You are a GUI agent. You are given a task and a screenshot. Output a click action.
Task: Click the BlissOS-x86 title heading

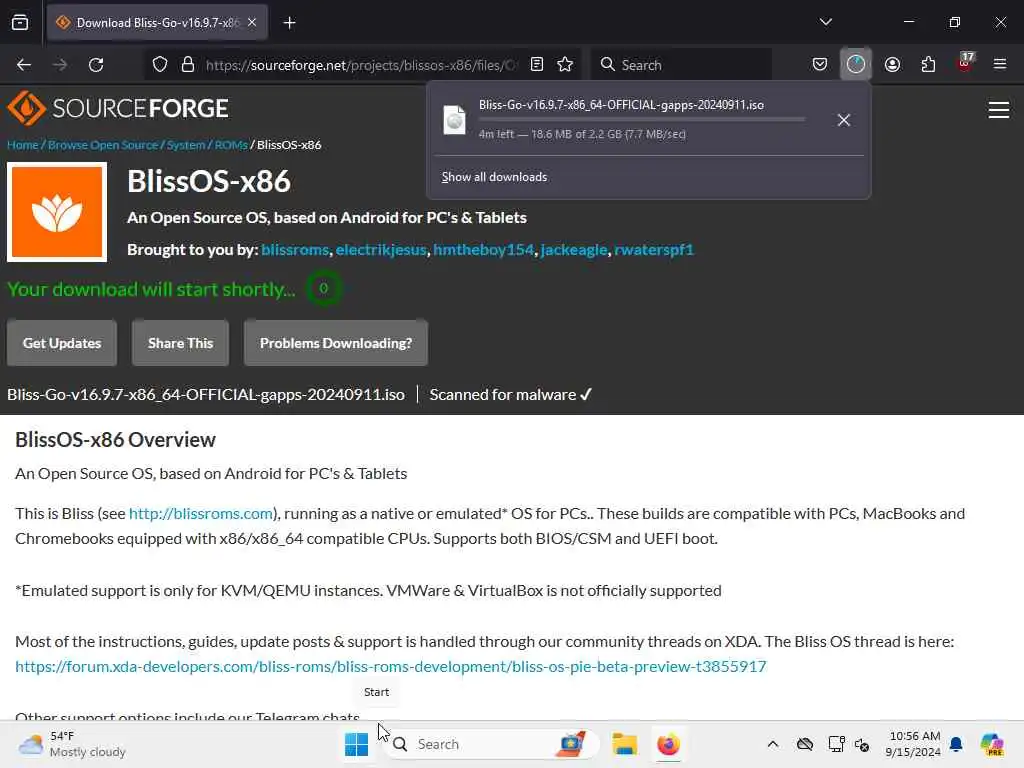(x=209, y=182)
